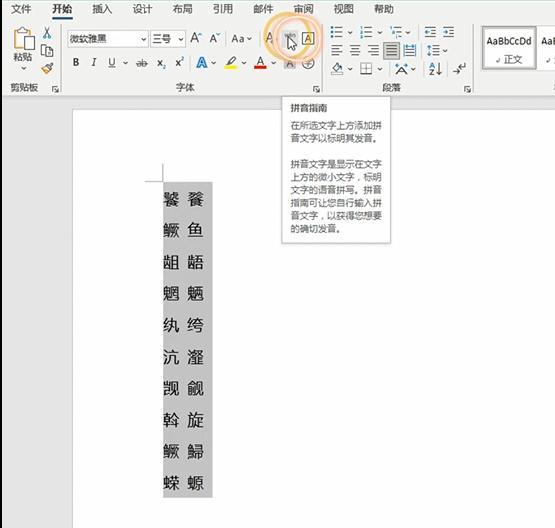Open the Line Spacing dropdown arrow
The height and width of the screenshot is (528, 555).
pyautogui.click(x=445, y=51)
